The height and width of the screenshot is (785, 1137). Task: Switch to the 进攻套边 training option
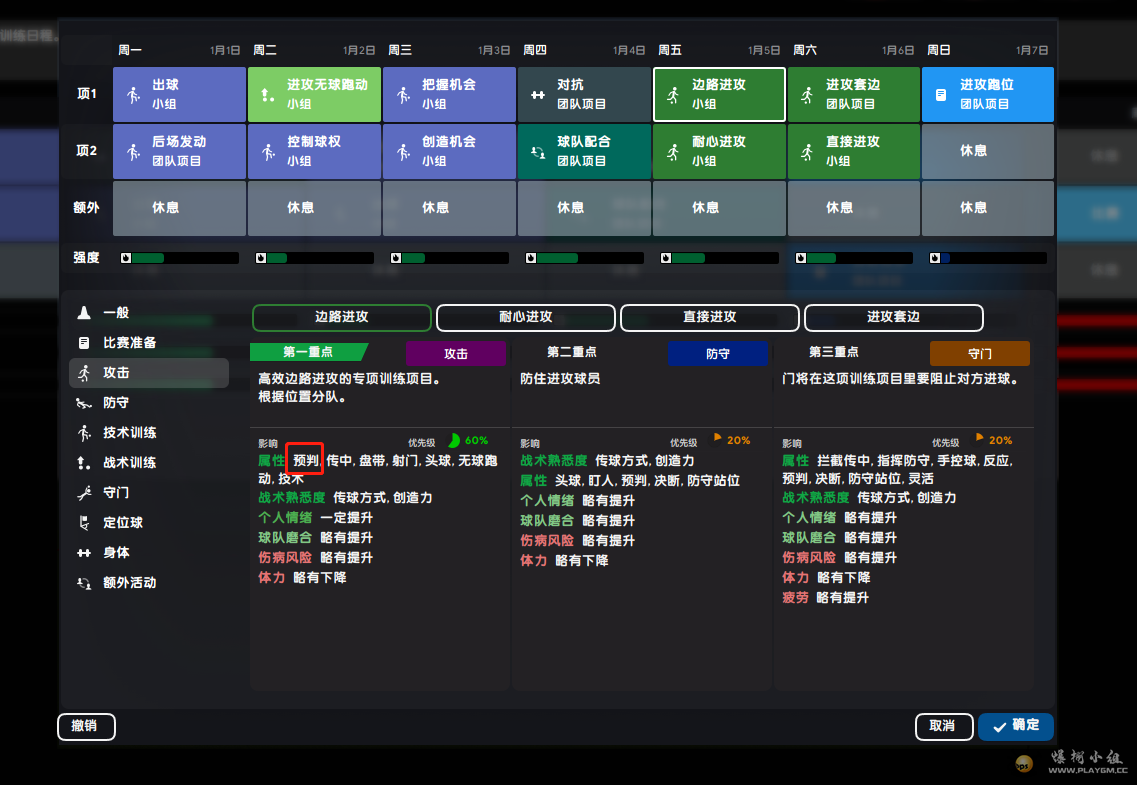894,317
